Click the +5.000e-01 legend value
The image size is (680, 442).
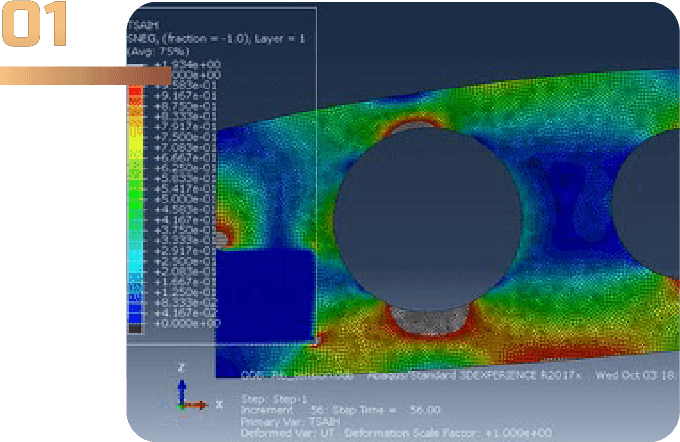pyautogui.click(x=185, y=199)
